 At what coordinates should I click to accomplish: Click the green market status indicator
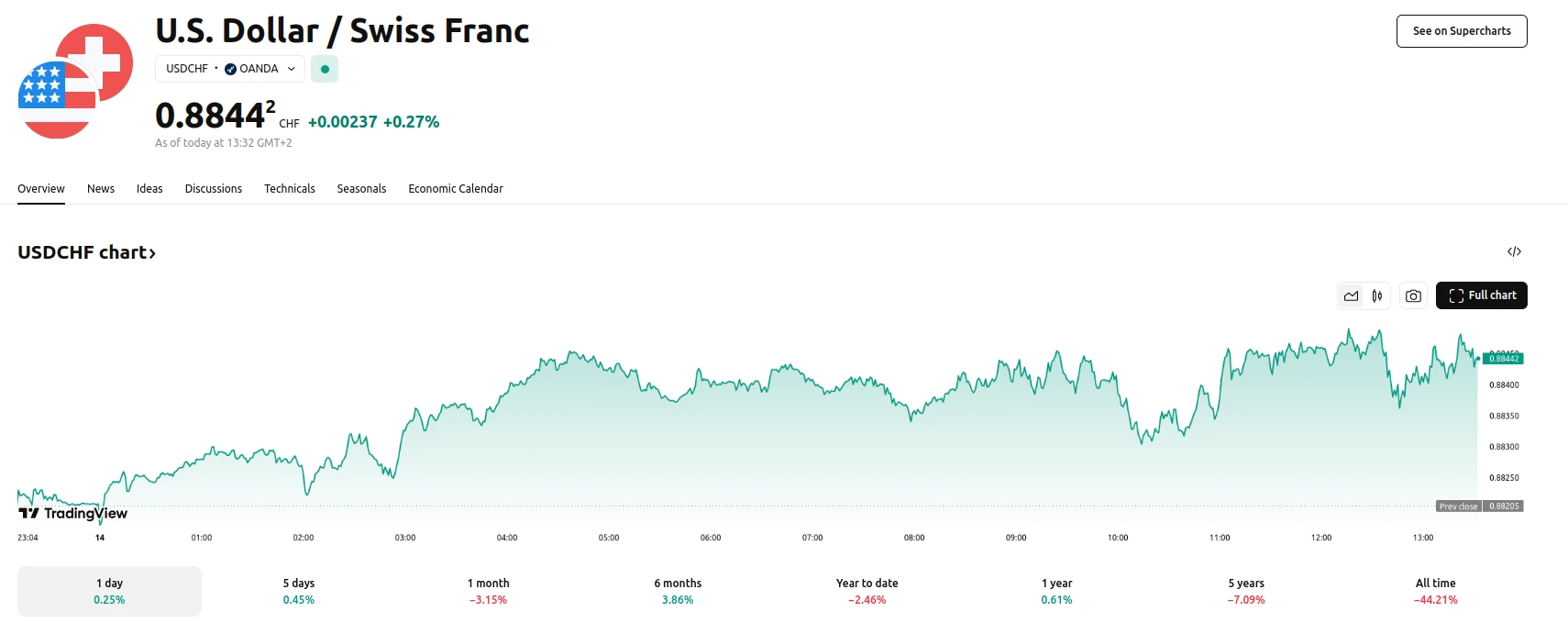pyautogui.click(x=325, y=69)
